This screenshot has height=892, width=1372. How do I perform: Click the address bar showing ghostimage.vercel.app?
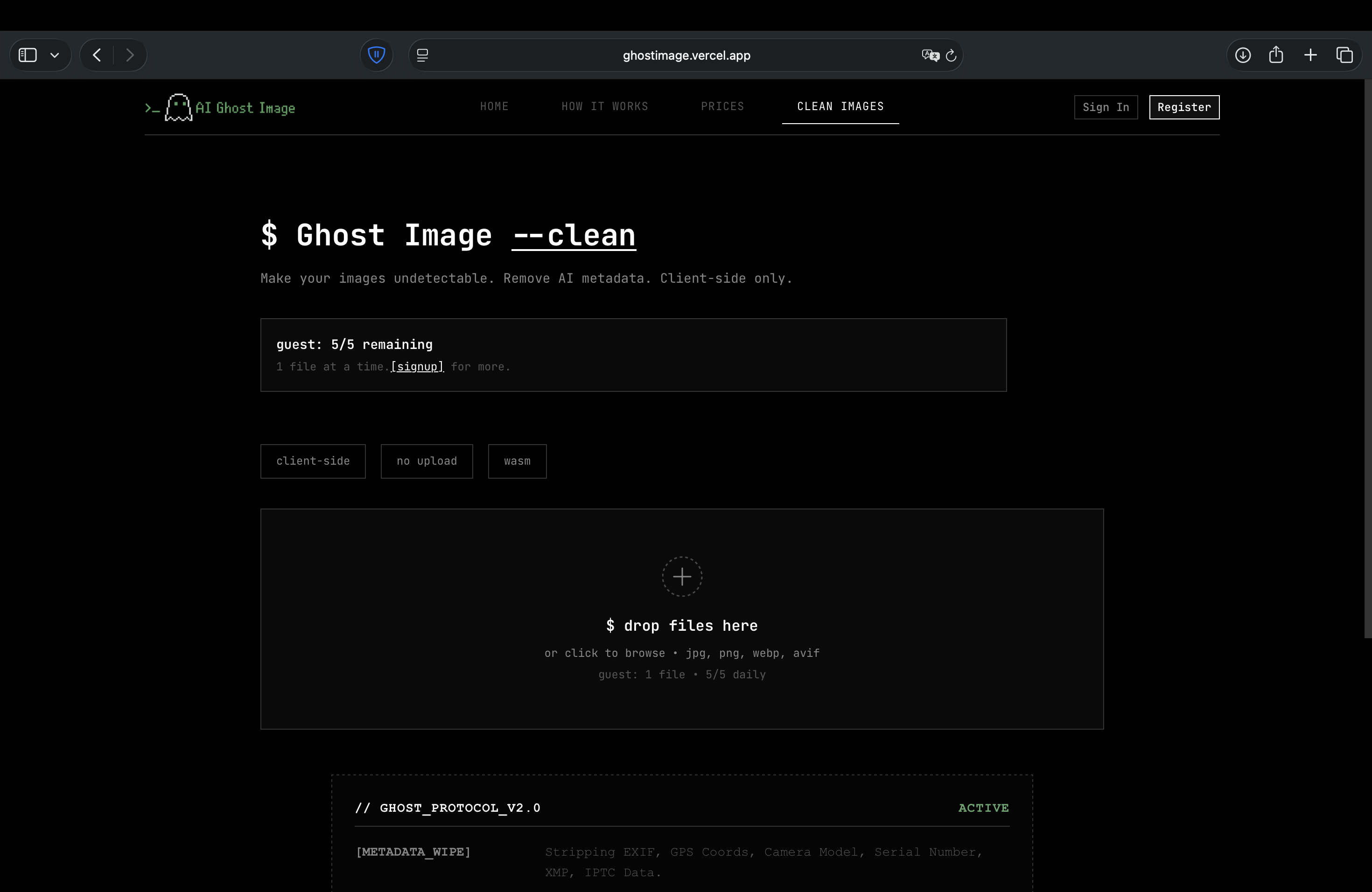tap(686, 55)
